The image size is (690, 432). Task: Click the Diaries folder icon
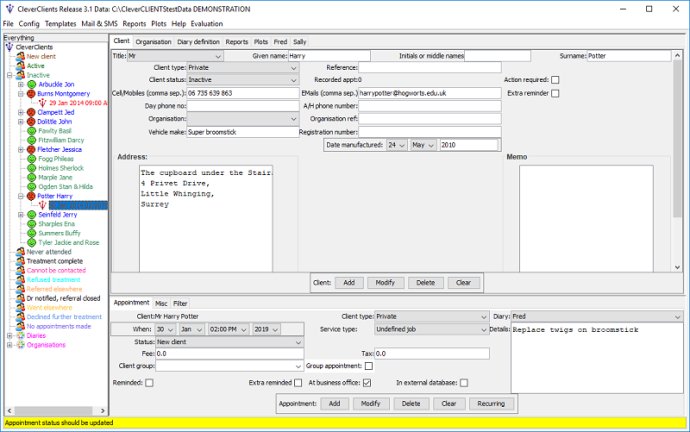click(20, 336)
